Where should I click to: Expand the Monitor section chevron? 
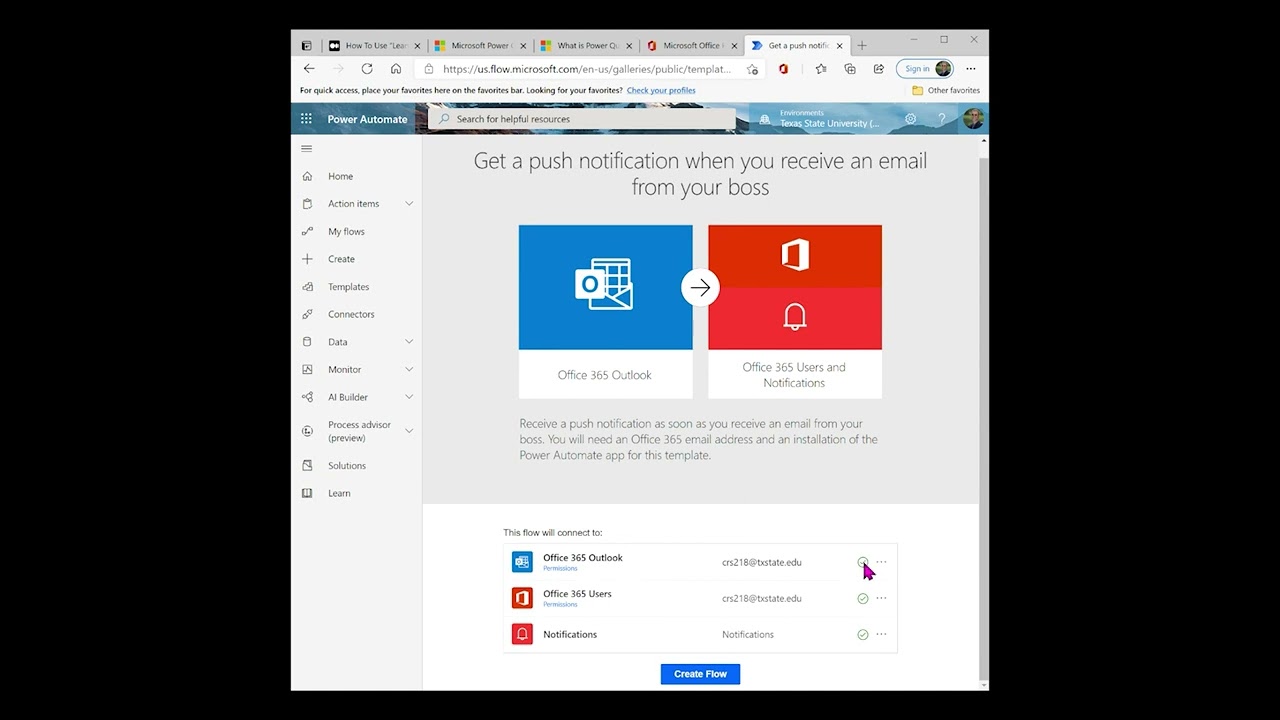(x=409, y=369)
